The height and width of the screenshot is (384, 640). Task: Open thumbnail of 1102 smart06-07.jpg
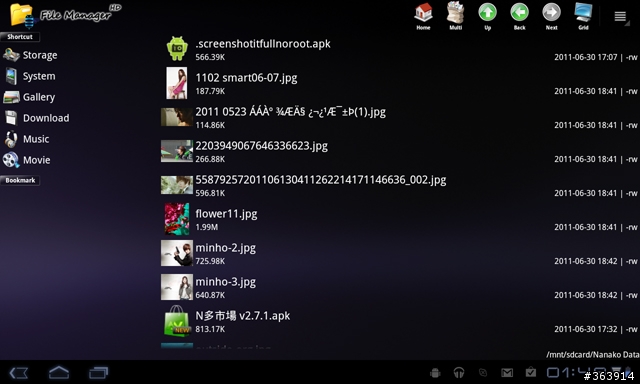[177, 83]
